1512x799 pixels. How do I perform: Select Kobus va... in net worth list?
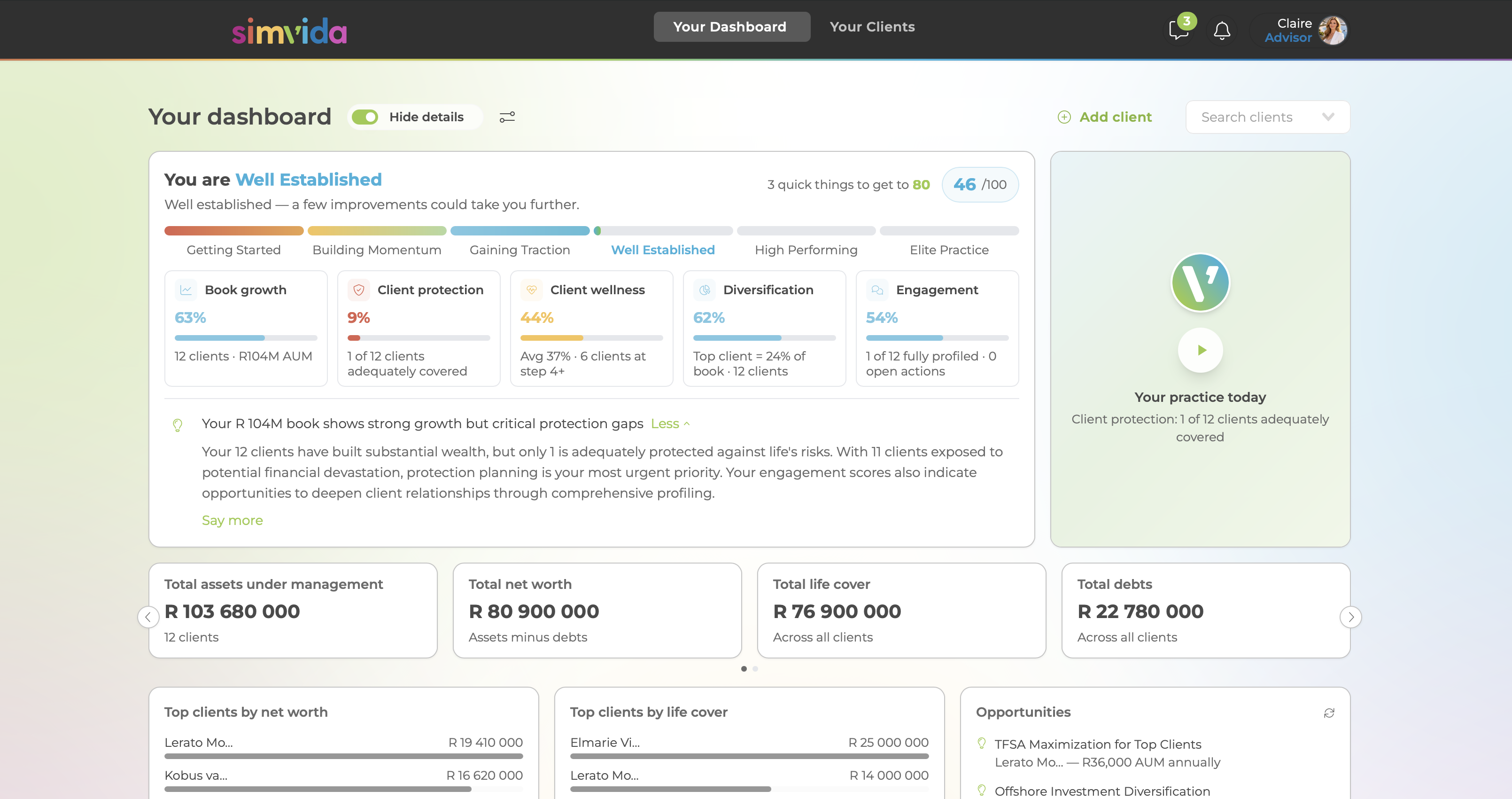coord(343,780)
